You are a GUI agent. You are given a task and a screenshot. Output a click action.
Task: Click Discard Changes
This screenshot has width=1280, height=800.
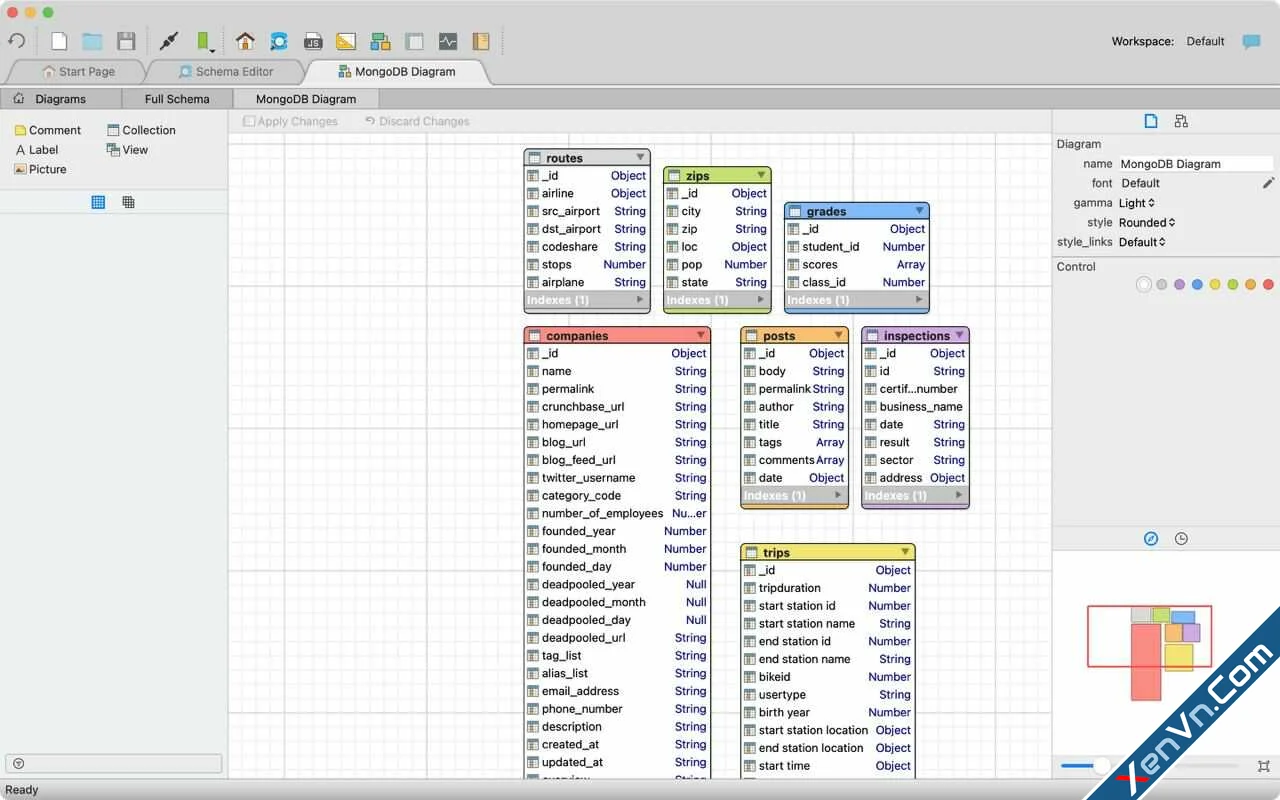click(x=417, y=122)
